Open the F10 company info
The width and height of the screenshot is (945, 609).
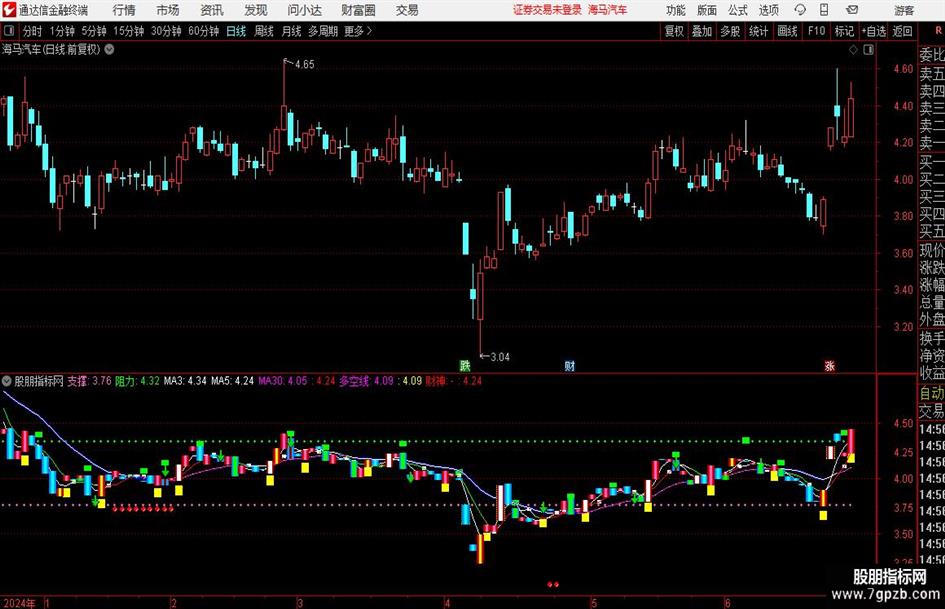click(x=816, y=31)
